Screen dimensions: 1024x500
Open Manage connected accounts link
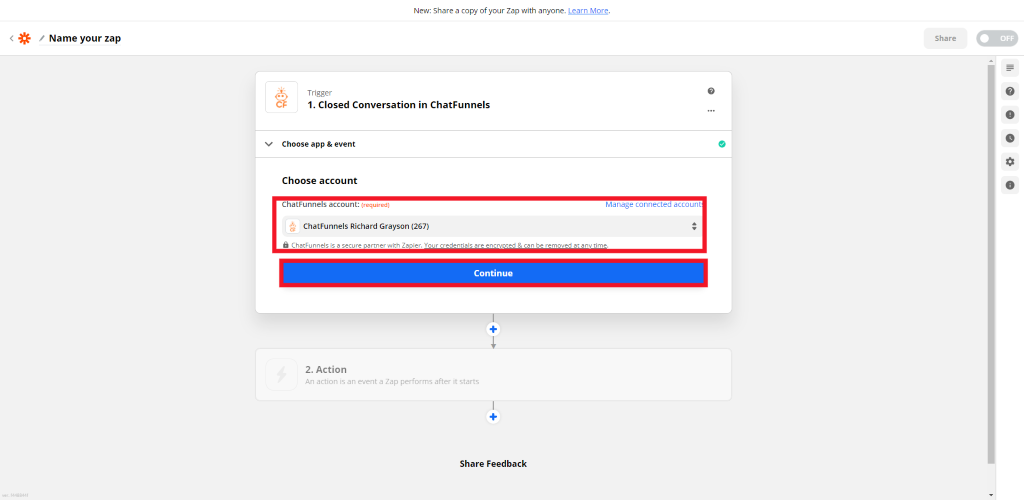654,204
